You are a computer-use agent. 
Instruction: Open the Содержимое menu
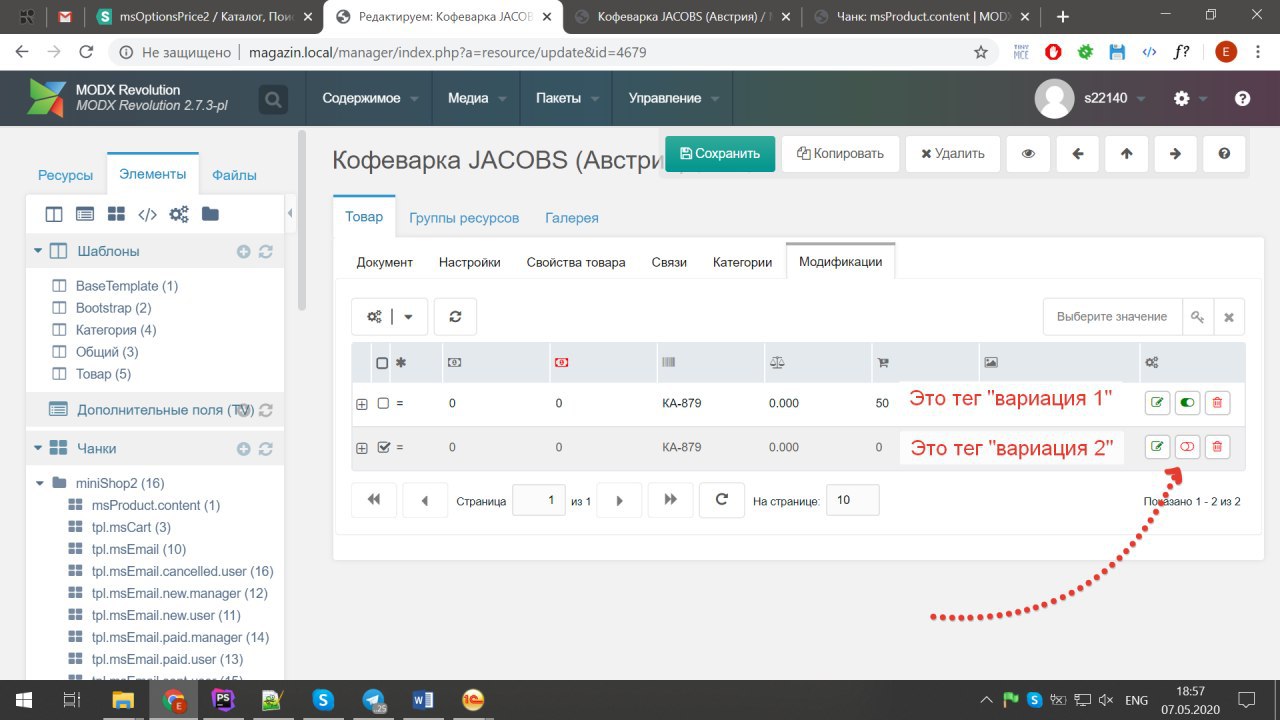coord(368,98)
